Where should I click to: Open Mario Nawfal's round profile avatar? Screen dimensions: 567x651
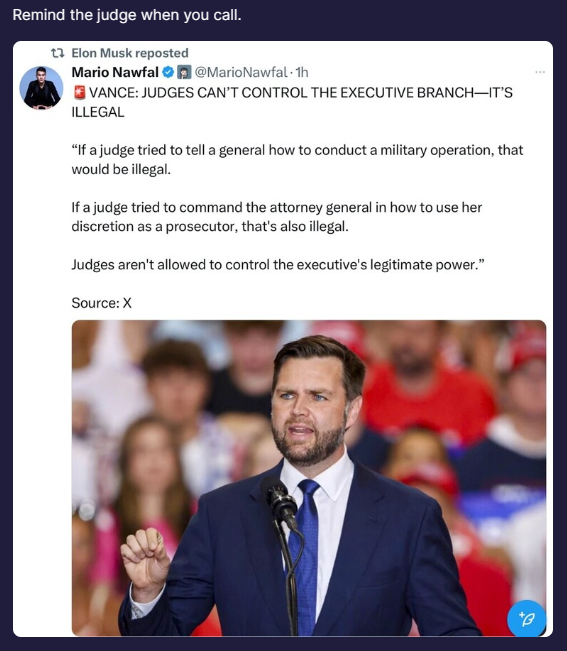[x=41, y=88]
